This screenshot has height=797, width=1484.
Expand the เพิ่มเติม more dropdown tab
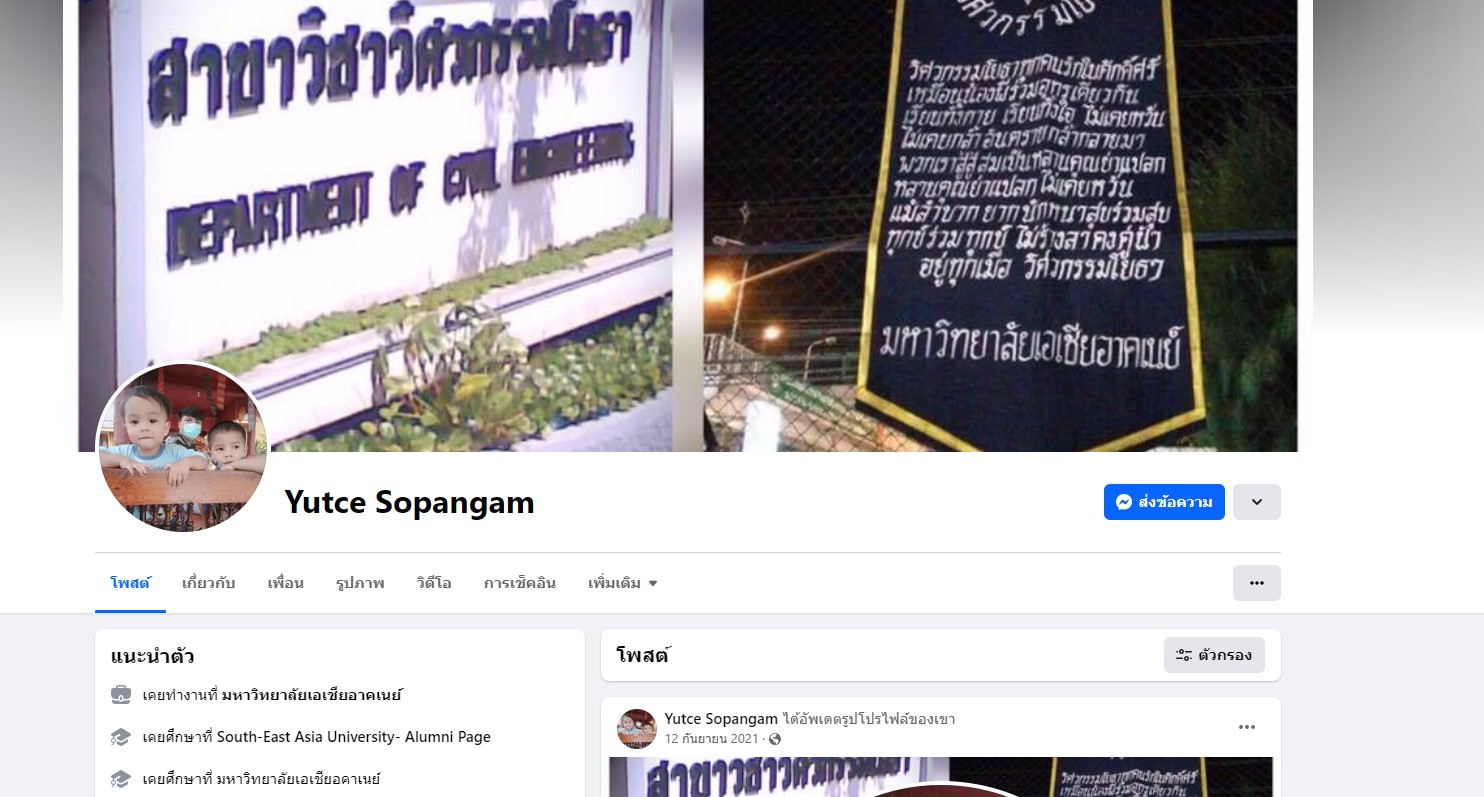click(x=622, y=583)
